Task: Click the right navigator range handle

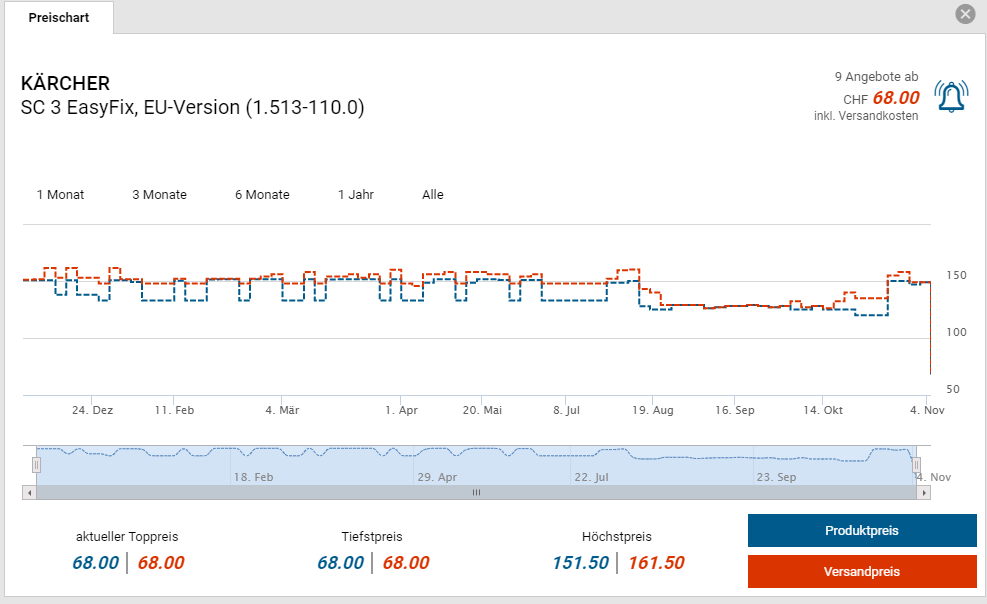Action: coord(914,465)
